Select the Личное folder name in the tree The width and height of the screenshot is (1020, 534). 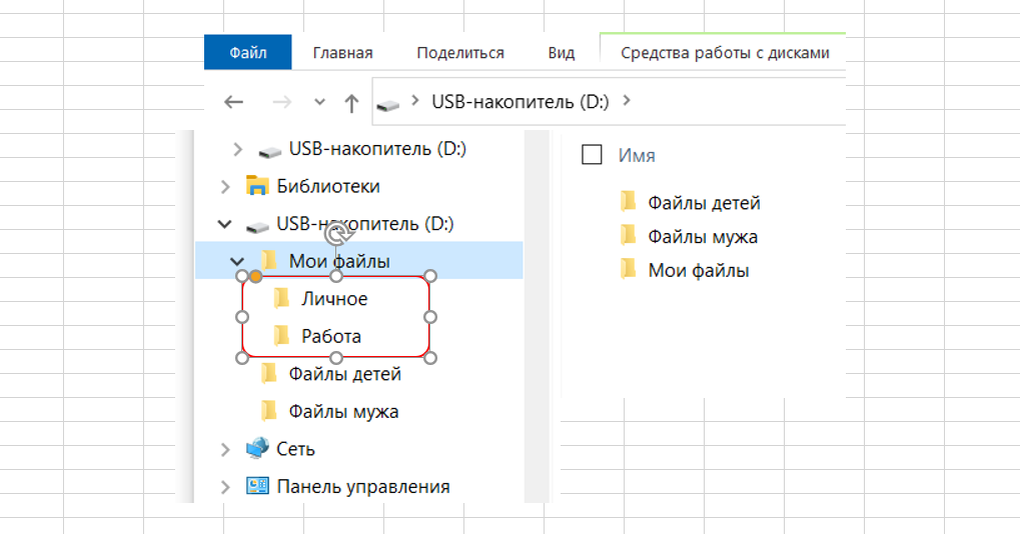point(334,299)
